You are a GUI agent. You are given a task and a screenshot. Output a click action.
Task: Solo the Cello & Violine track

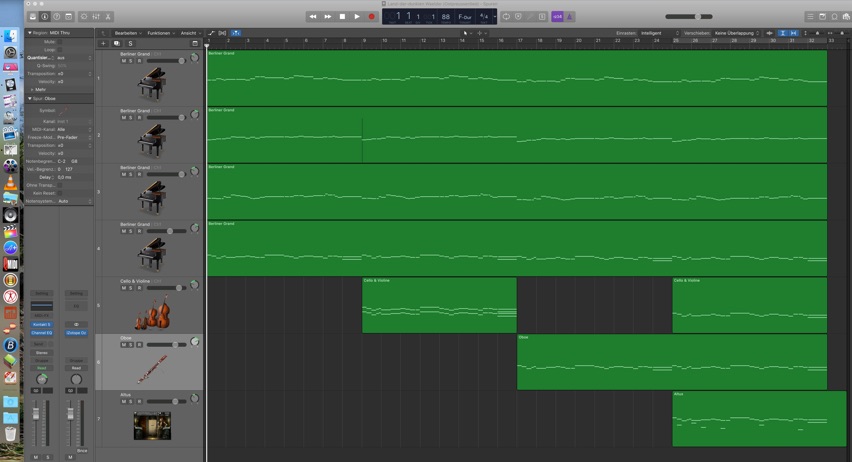[131, 288]
